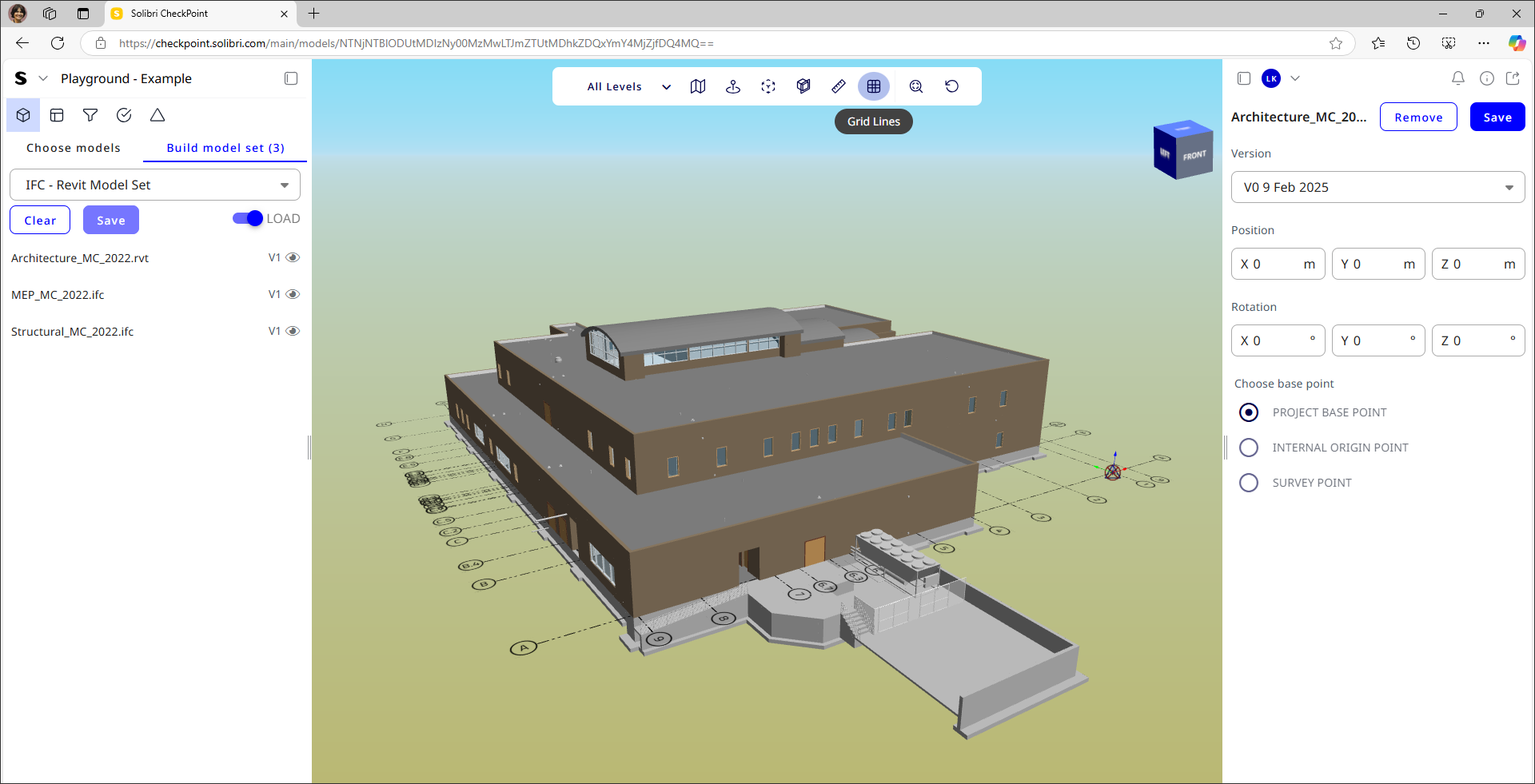Open the Models panel cube icon
Image resolution: width=1535 pixels, height=784 pixels.
[22, 115]
